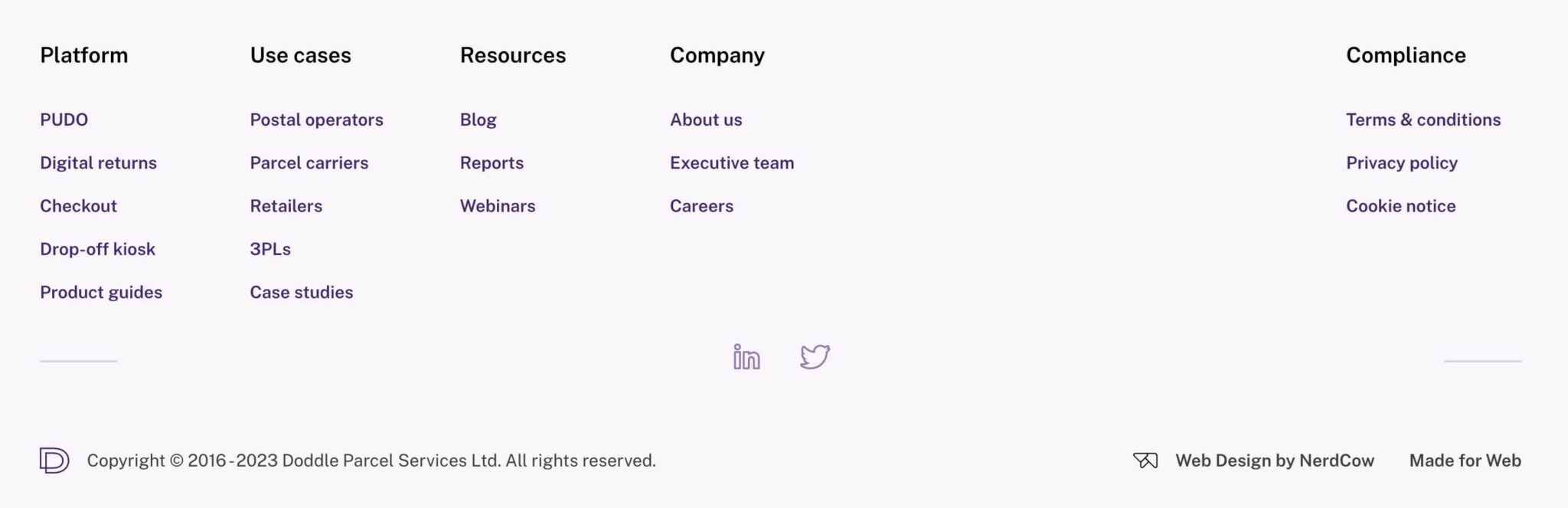1568x508 pixels.
Task: View Digital returns information
Action: pyautogui.click(x=99, y=162)
